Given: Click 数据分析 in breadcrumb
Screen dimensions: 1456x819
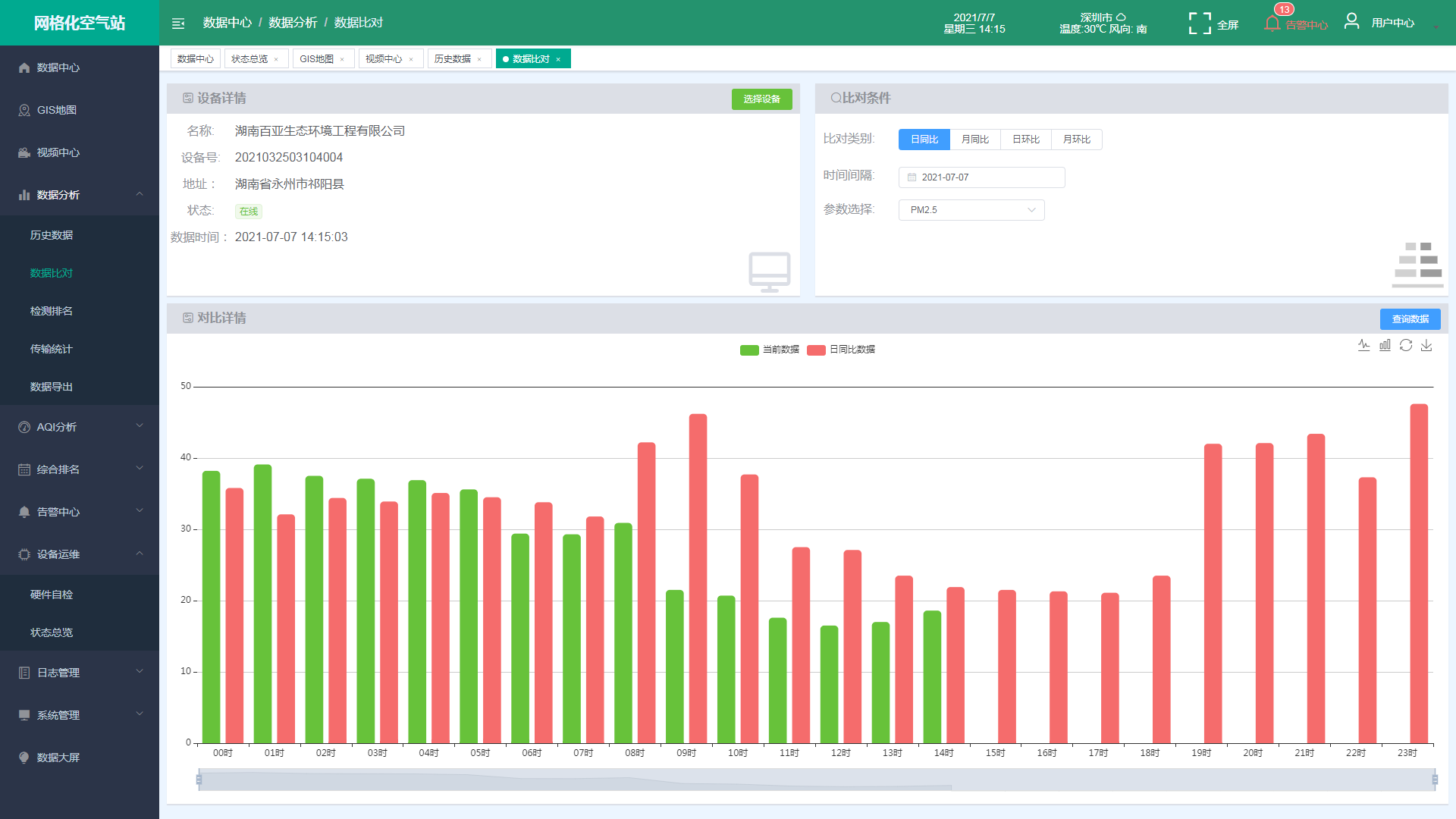Looking at the screenshot, I should [293, 23].
